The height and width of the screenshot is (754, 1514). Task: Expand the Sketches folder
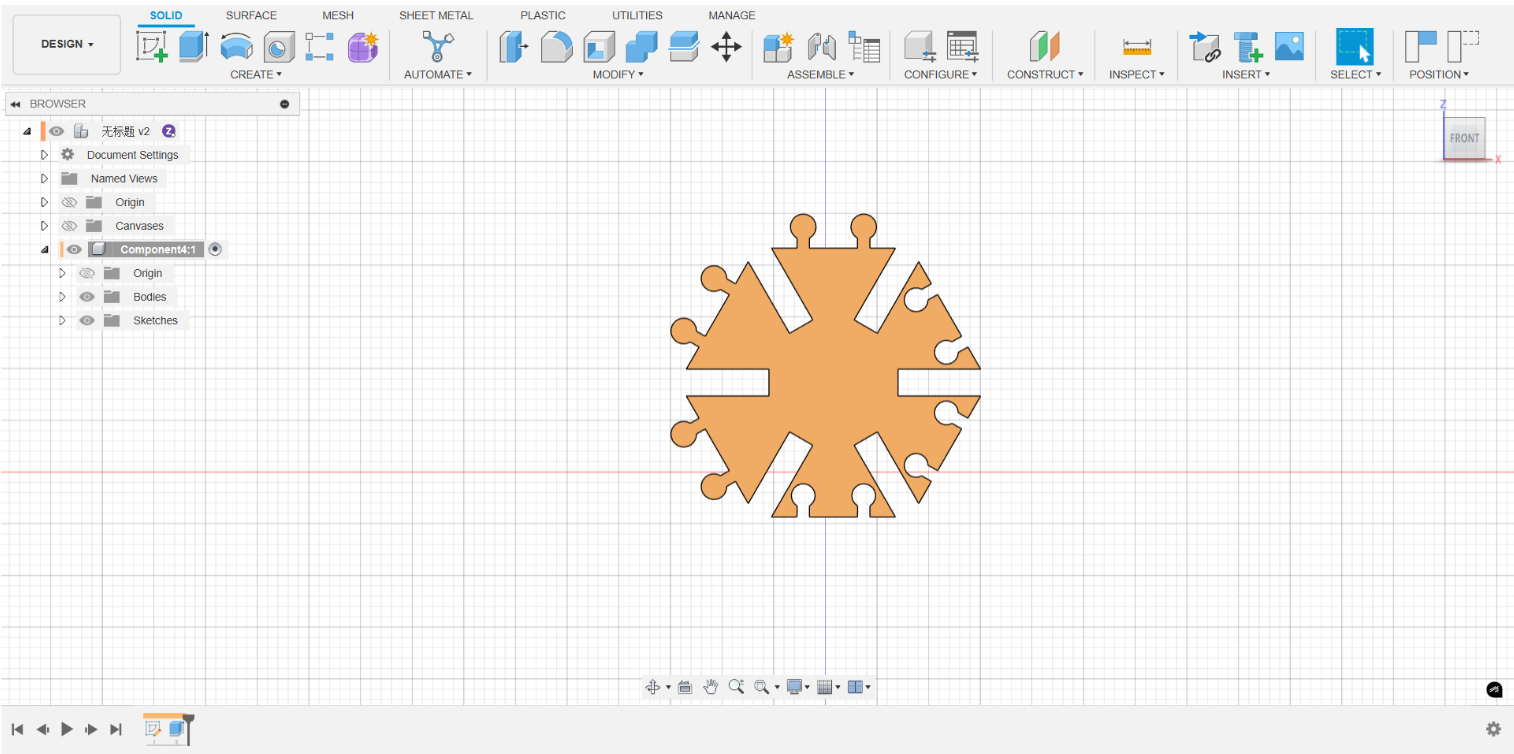pos(62,320)
